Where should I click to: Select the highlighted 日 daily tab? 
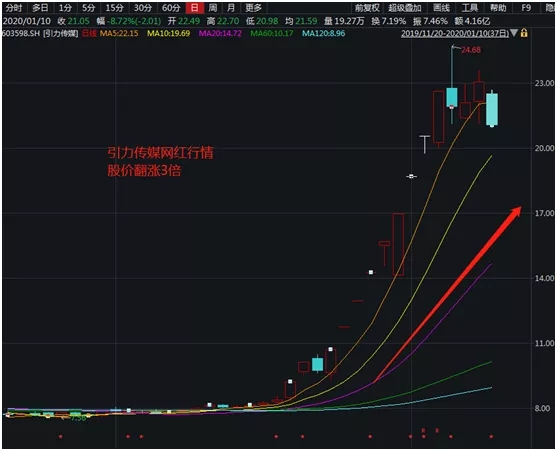pyautogui.click(x=195, y=8)
